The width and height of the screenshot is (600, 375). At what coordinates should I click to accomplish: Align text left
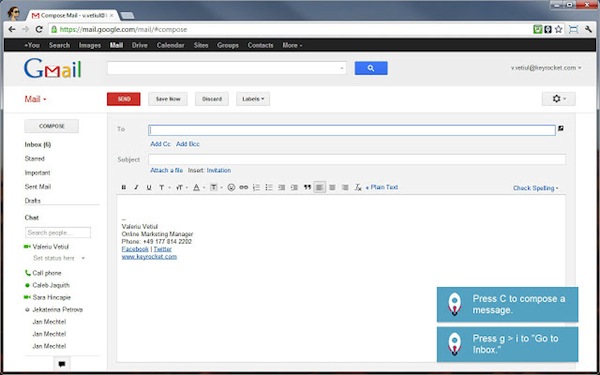coord(320,188)
